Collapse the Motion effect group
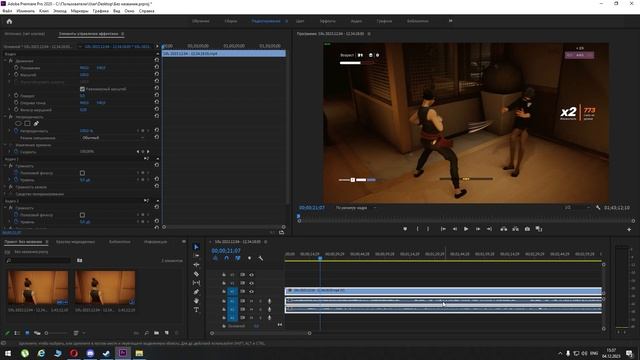640x360 pixels. pyautogui.click(x=5, y=61)
